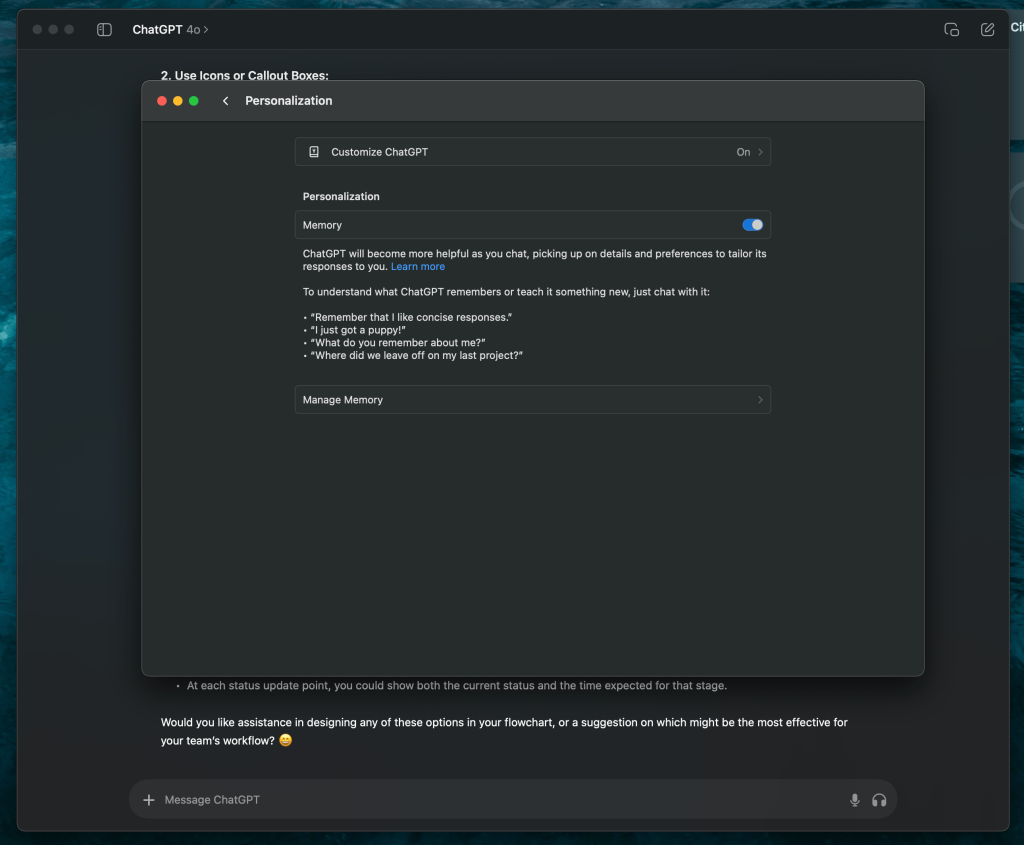Click the Manage Memory chevron arrow
1024x845 pixels.
760,400
